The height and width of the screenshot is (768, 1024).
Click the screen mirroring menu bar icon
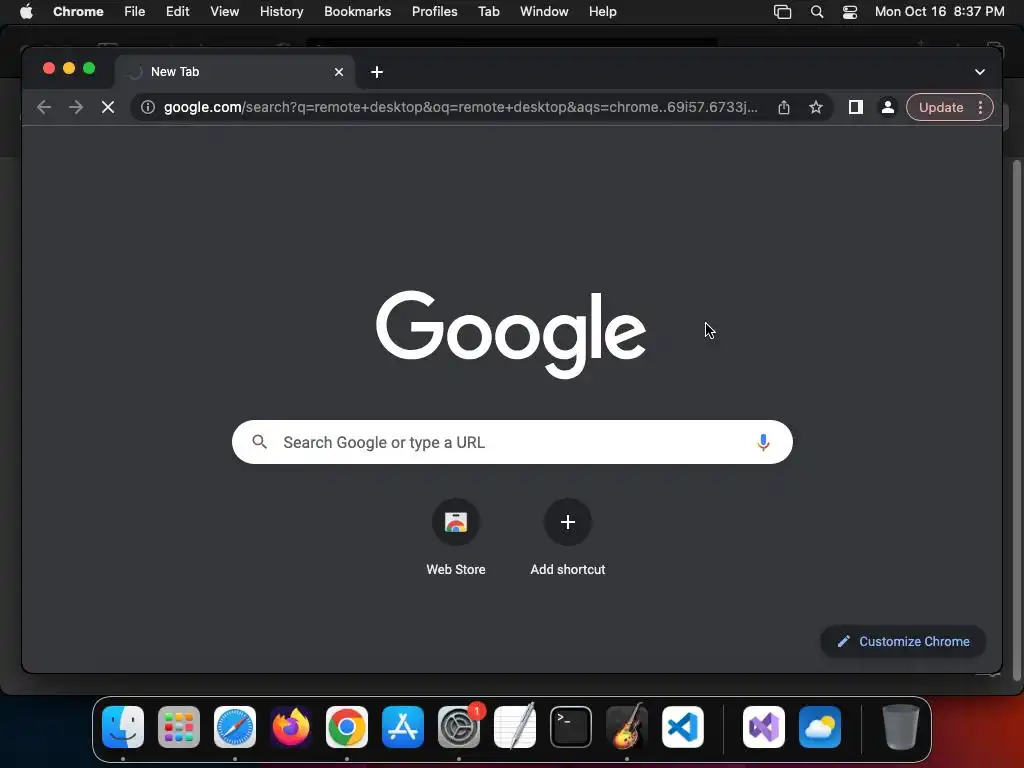(782, 11)
